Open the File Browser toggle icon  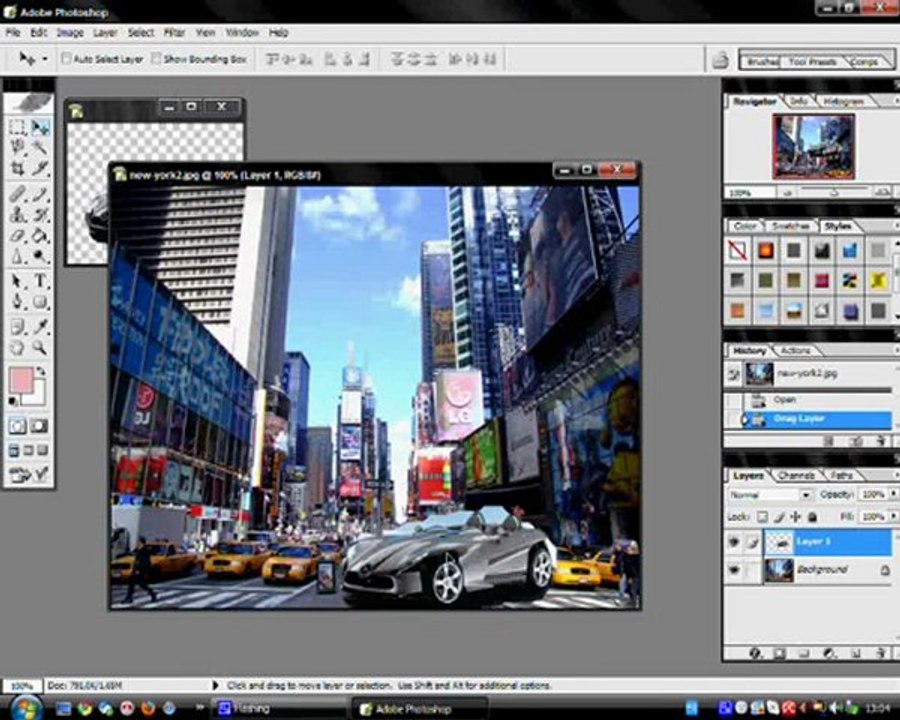coord(720,59)
